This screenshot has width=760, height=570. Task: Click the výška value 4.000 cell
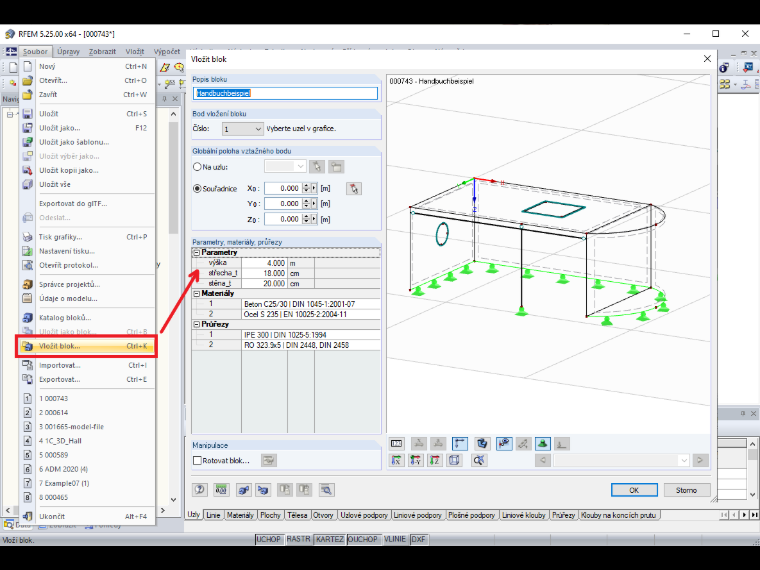click(x=264, y=263)
